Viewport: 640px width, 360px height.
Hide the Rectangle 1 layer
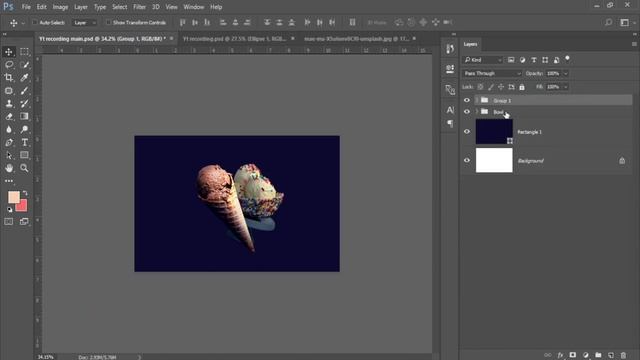[x=467, y=131]
